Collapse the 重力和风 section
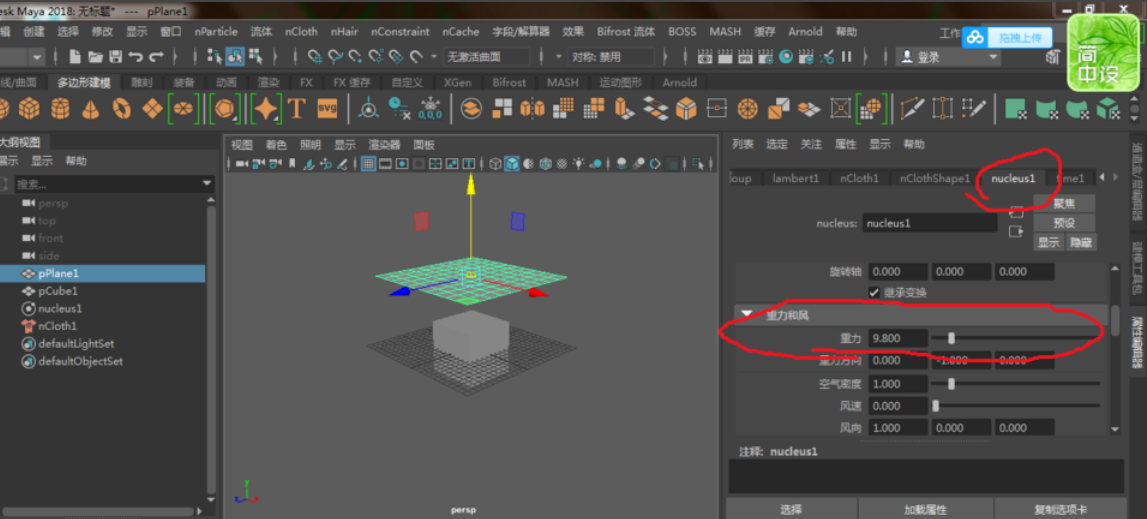 pos(747,315)
